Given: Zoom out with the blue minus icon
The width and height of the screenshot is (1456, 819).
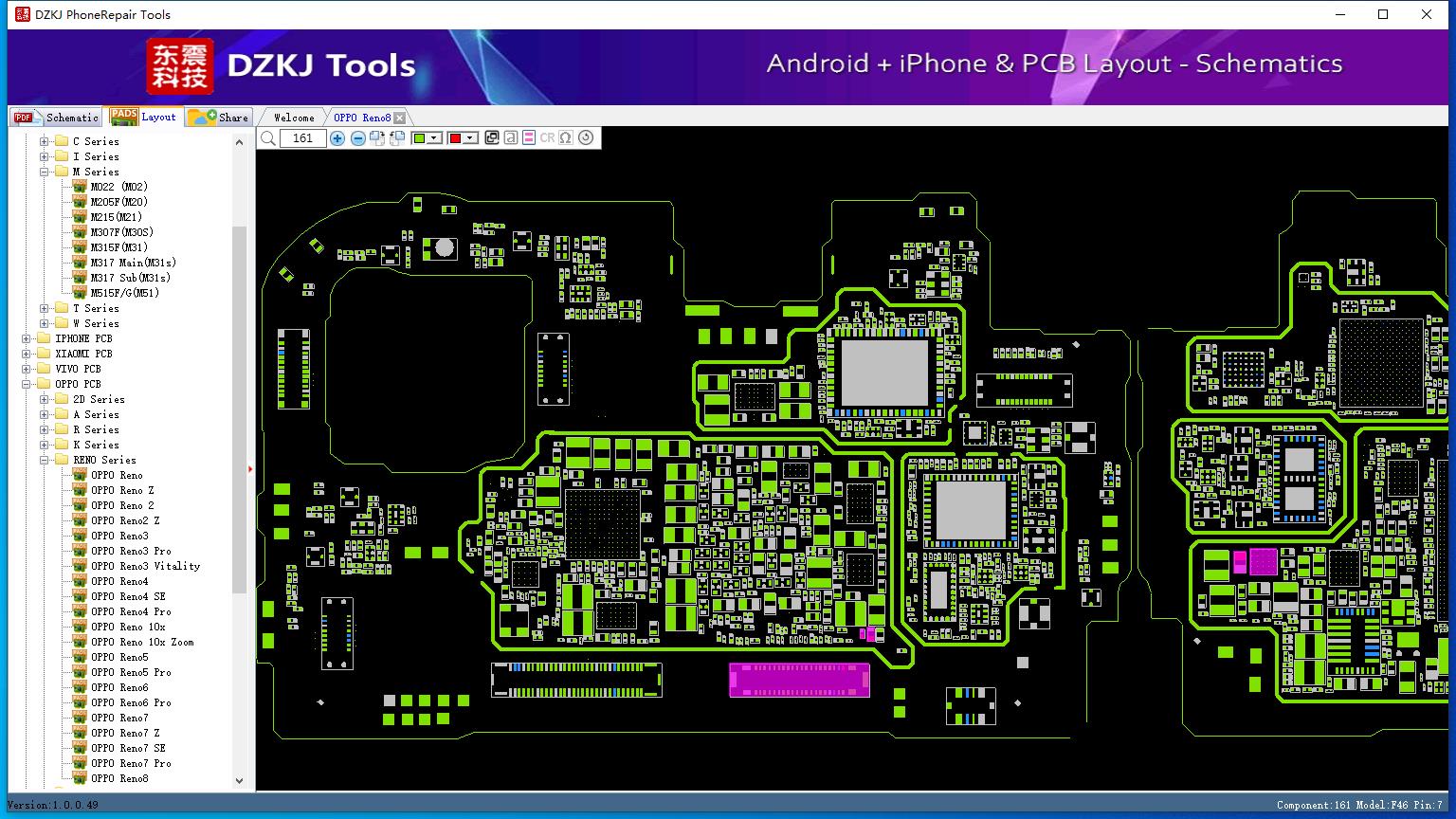Looking at the screenshot, I should click(x=357, y=138).
